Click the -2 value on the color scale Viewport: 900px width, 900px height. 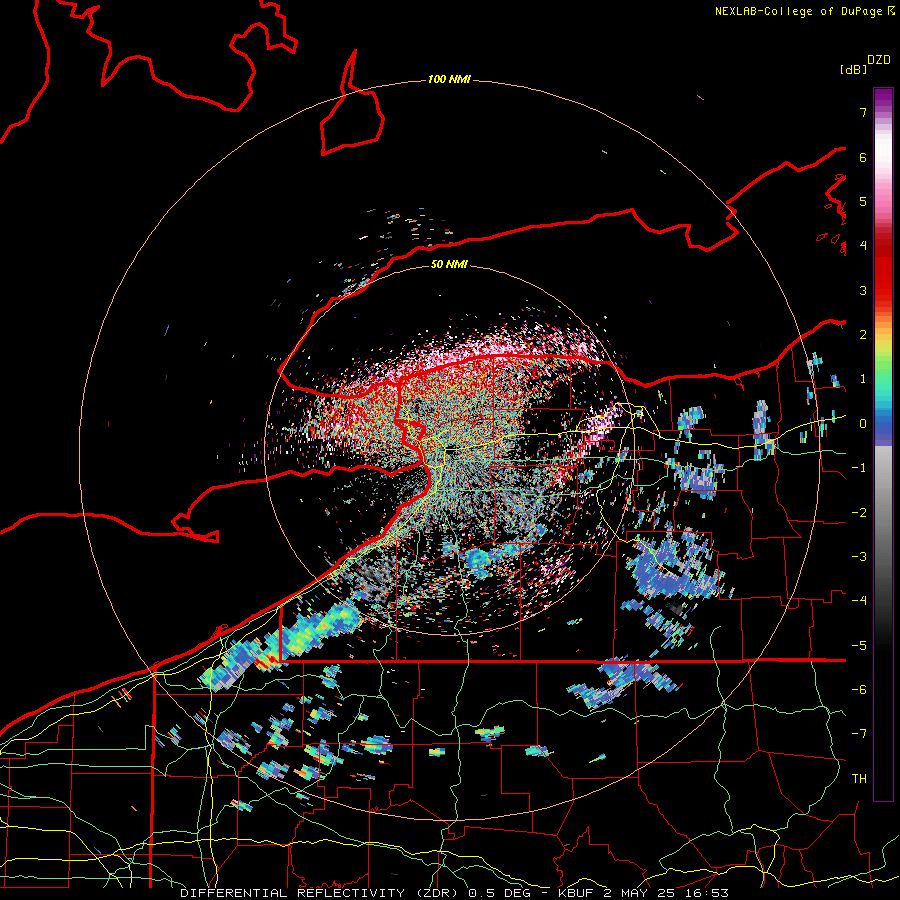point(859,512)
